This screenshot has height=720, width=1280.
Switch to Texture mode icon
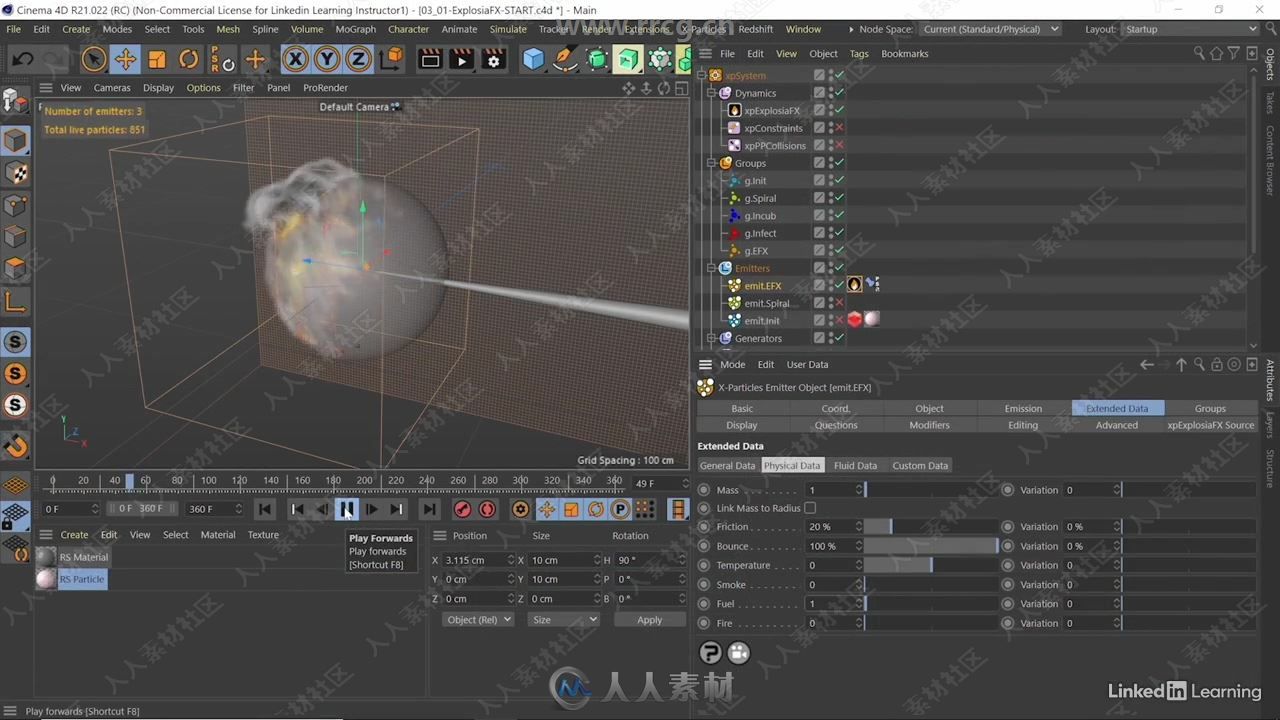16,173
